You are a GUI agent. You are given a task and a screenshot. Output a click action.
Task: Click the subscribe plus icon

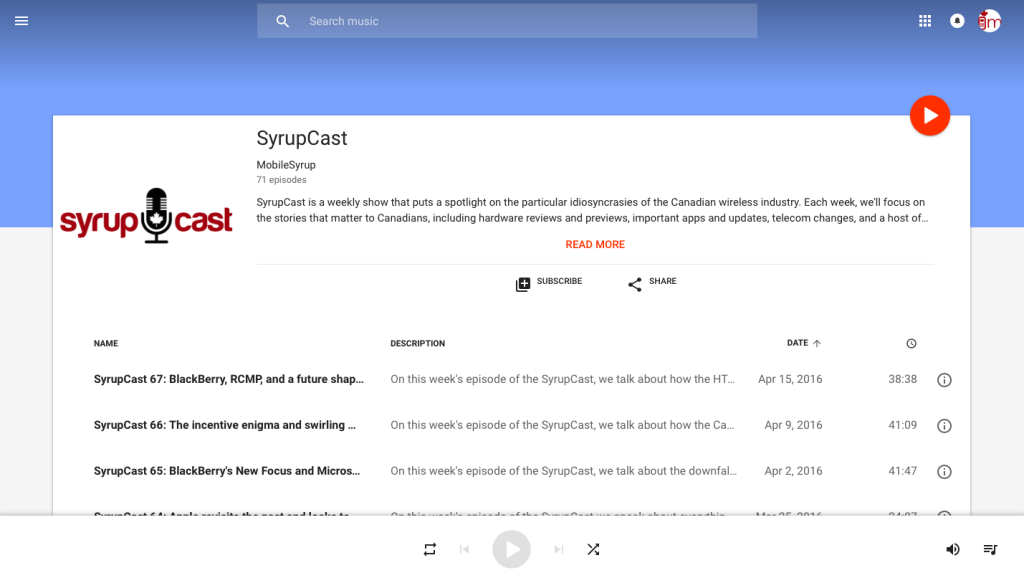(x=523, y=284)
